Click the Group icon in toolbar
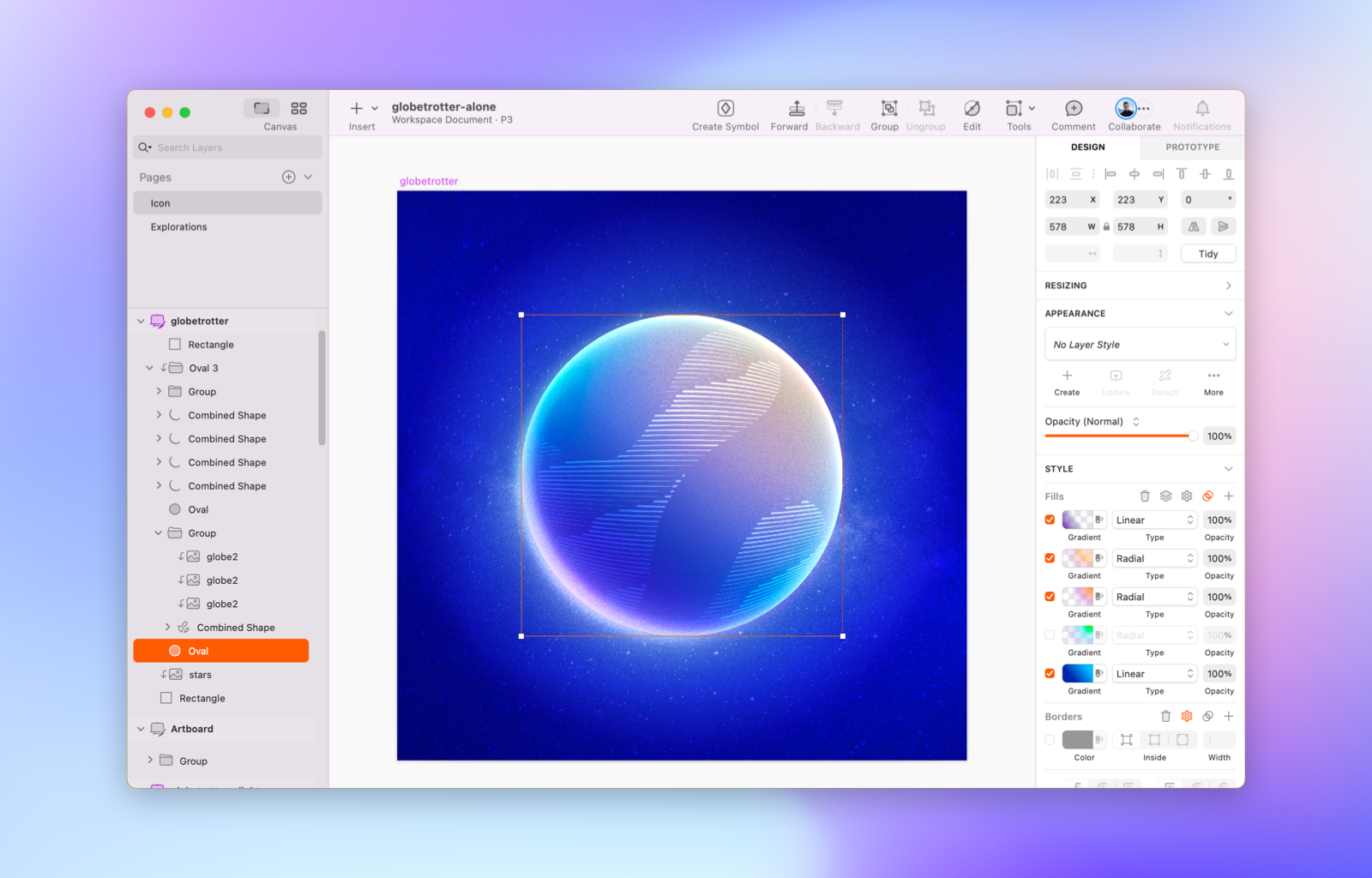The width and height of the screenshot is (1372, 878). [x=885, y=114]
